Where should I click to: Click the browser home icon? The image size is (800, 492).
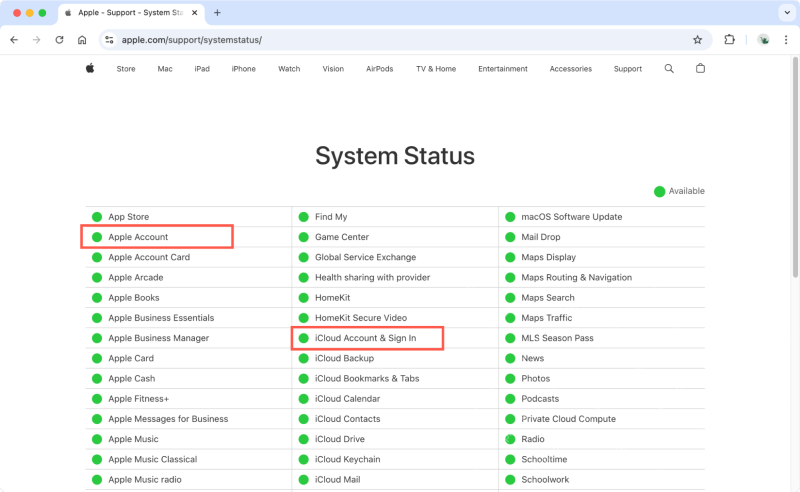pos(82,40)
